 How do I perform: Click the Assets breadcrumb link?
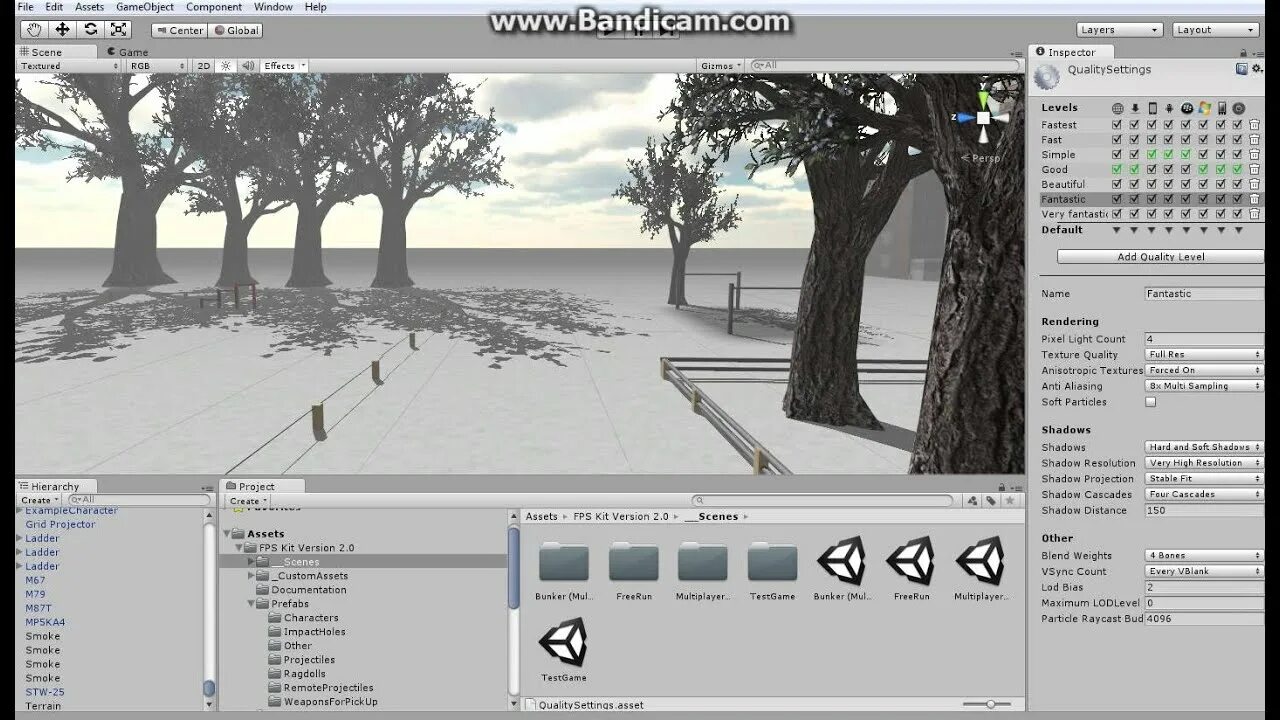pyautogui.click(x=541, y=517)
